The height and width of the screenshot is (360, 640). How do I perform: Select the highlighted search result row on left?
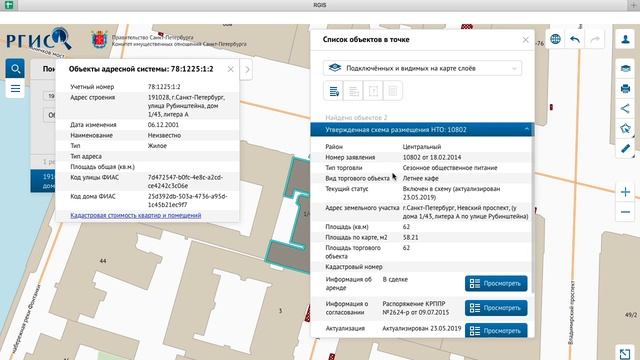(43, 181)
